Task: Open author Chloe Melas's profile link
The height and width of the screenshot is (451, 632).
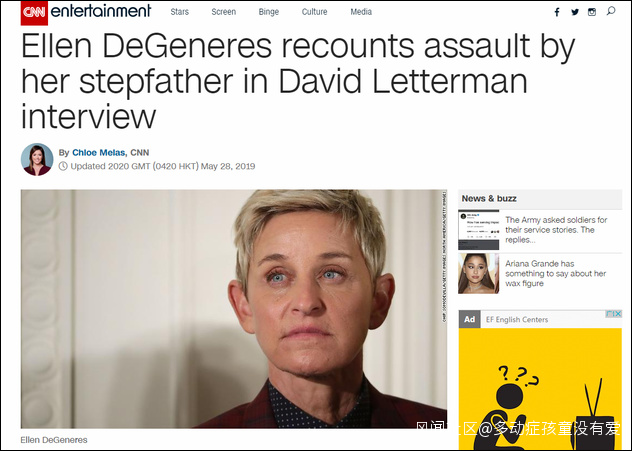Action: 98,153
